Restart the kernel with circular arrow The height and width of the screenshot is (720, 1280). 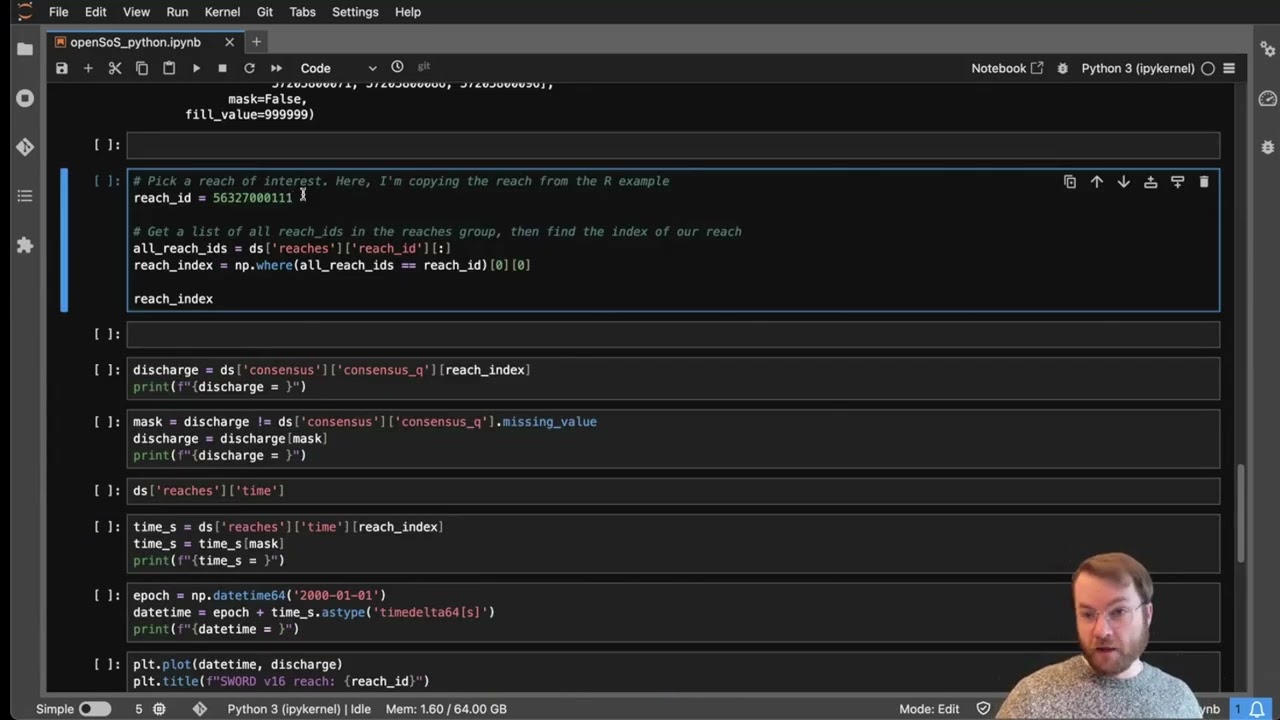[249, 68]
